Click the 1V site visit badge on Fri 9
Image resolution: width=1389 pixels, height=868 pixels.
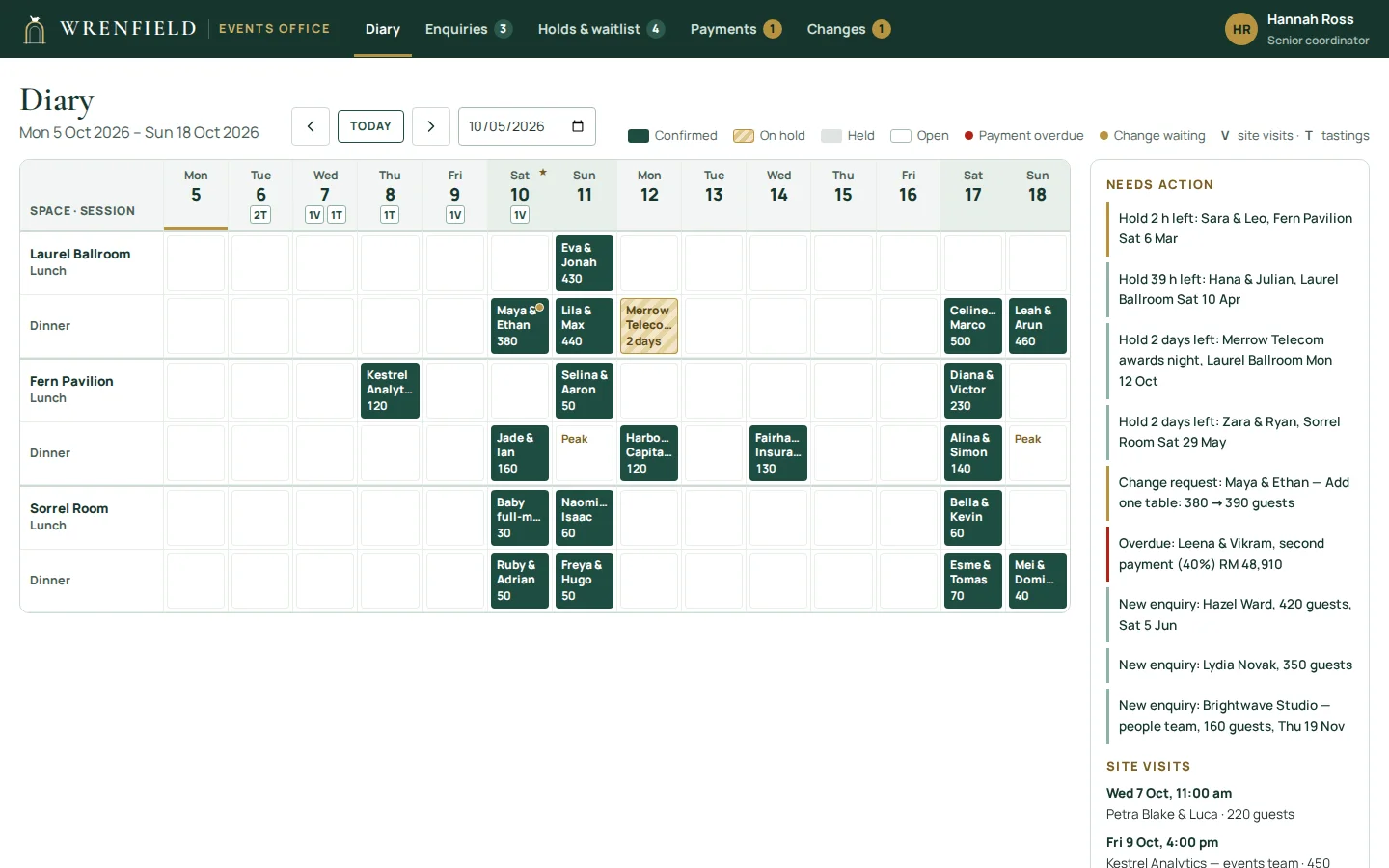pyautogui.click(x=455, y=215)
